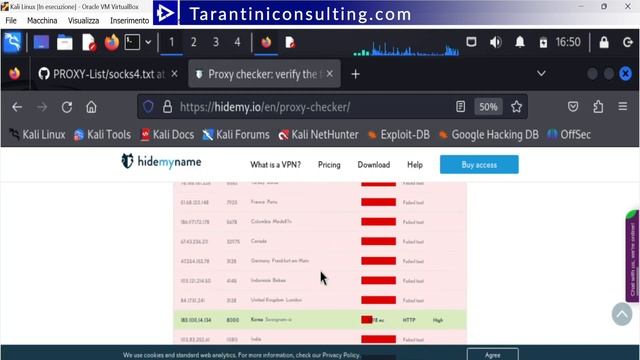This screenshot has height=360, width=640.
Task: Open the Kali Docs bookmark
Action: click(167, 135)
